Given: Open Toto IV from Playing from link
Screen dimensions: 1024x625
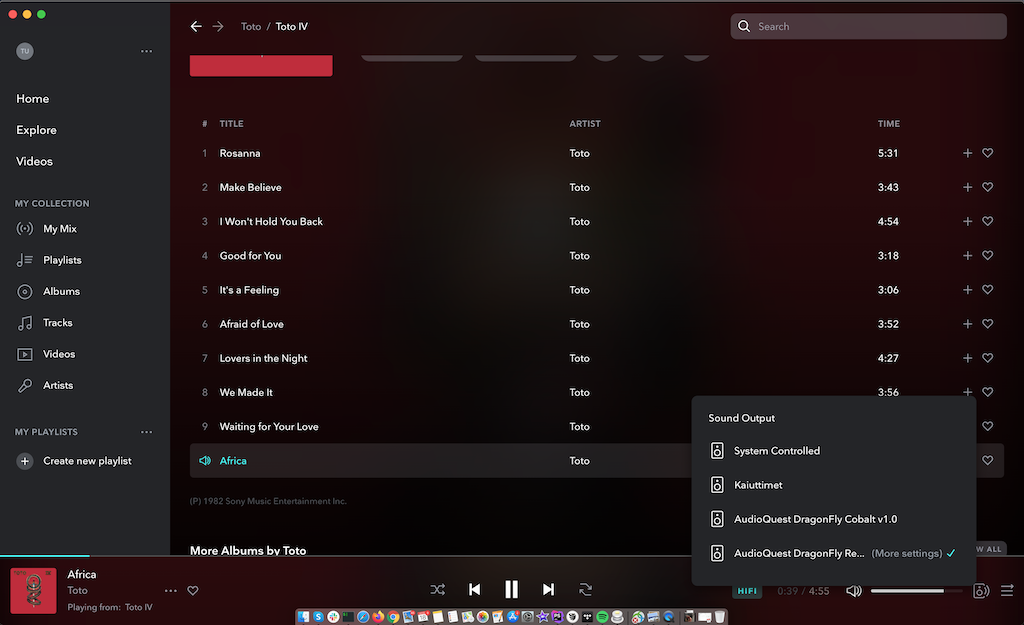Looking at the screenshot, I should pyautogui.click(x=138, y=607).
